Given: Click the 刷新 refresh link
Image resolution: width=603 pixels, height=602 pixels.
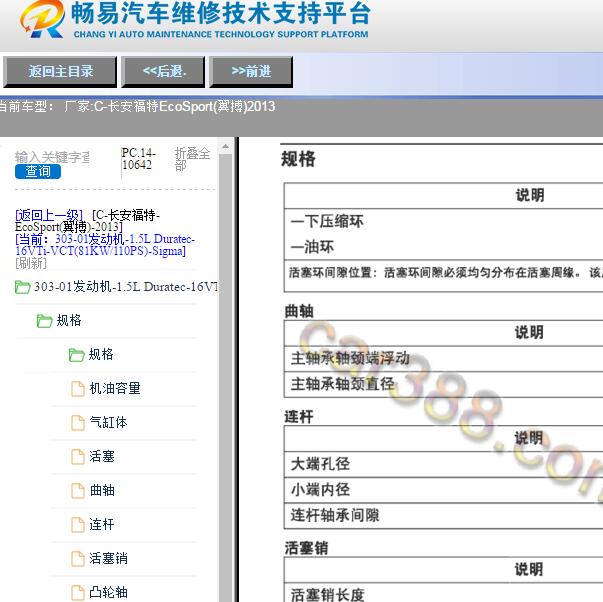Looking at the screenshot, I should [31, 263].
